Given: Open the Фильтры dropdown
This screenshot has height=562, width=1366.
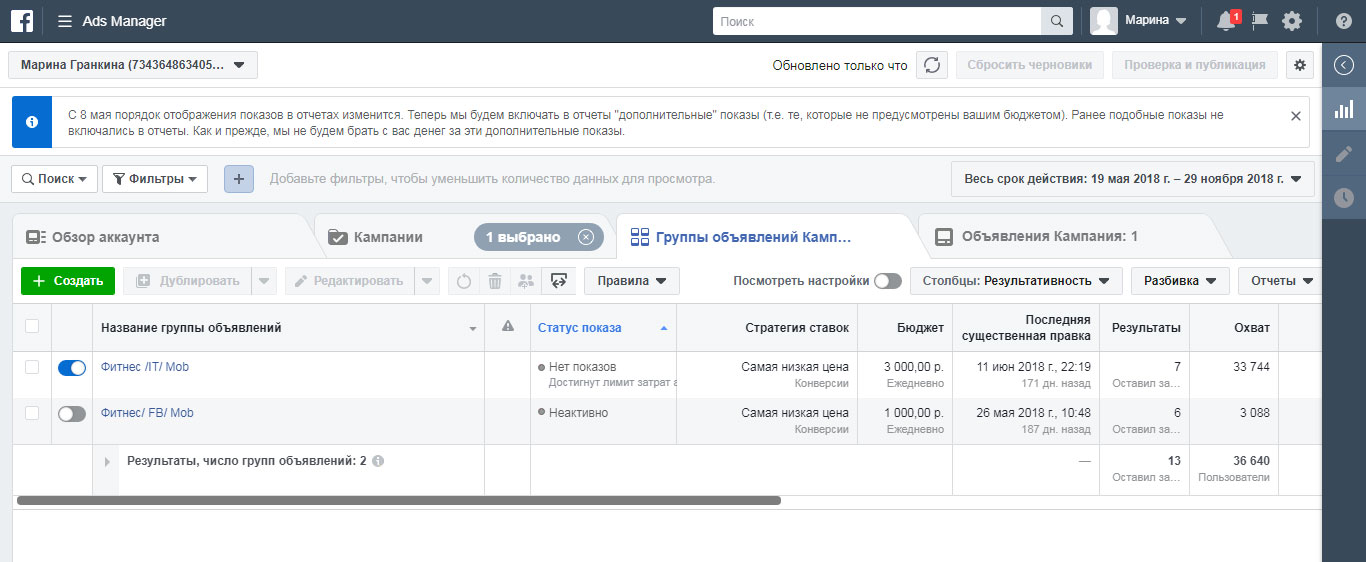Looking at the screenshot, I should [154, 179].
